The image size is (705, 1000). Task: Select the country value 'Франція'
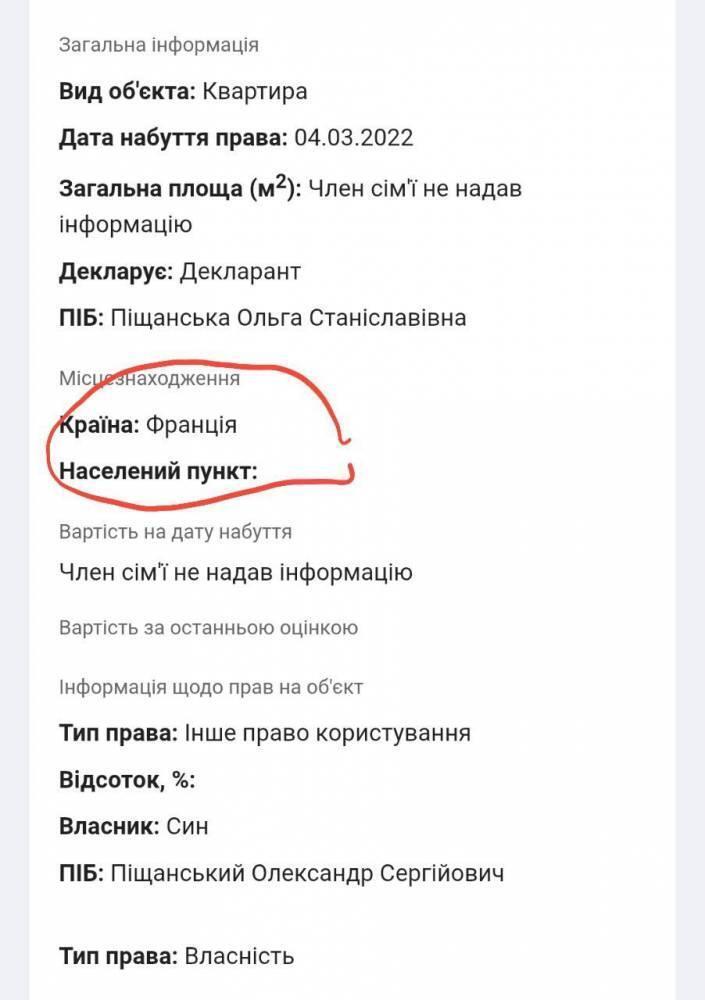point(192,424)
